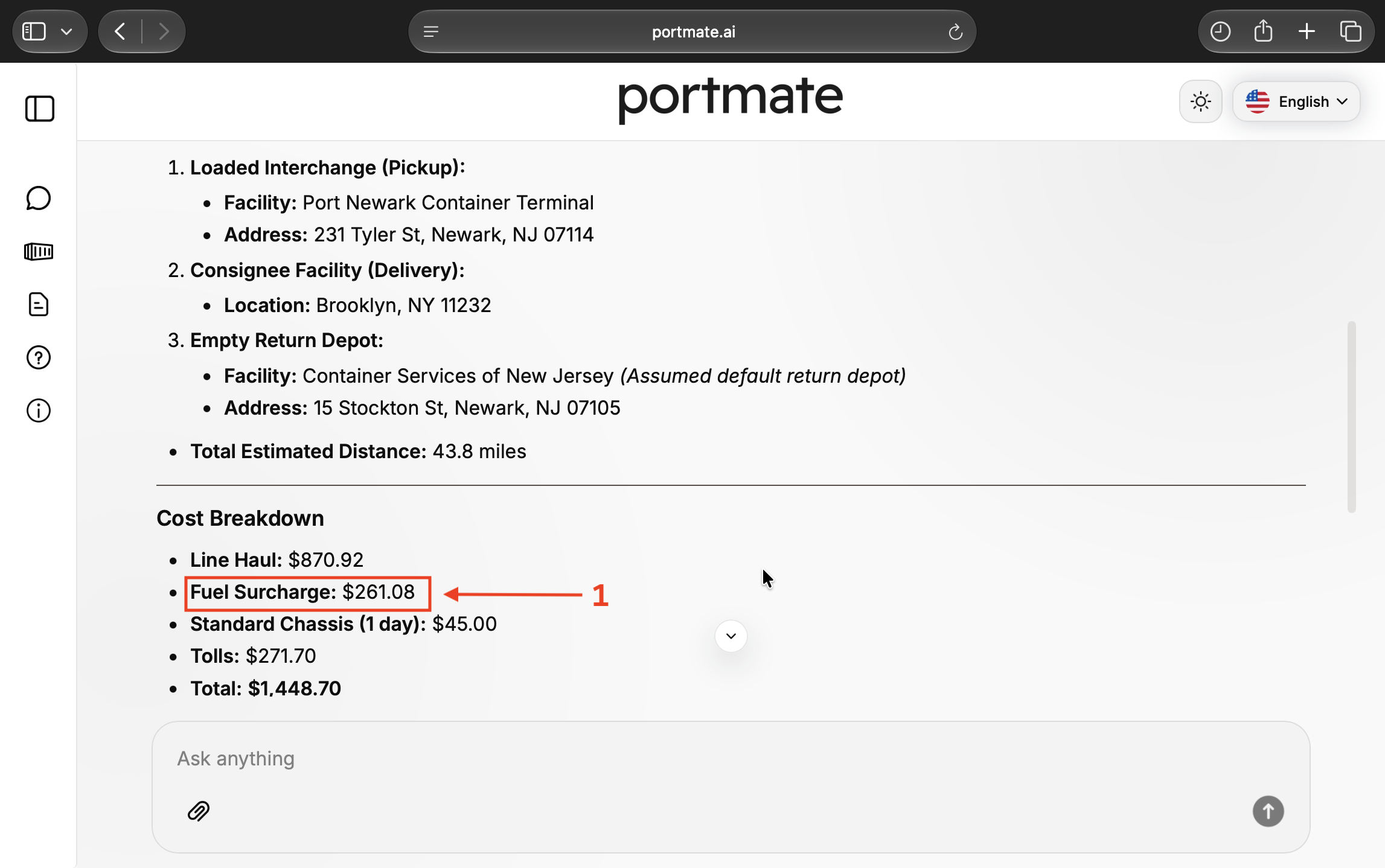
Task: Click the Empty Return Depot heading
Action: pos(287,340)
